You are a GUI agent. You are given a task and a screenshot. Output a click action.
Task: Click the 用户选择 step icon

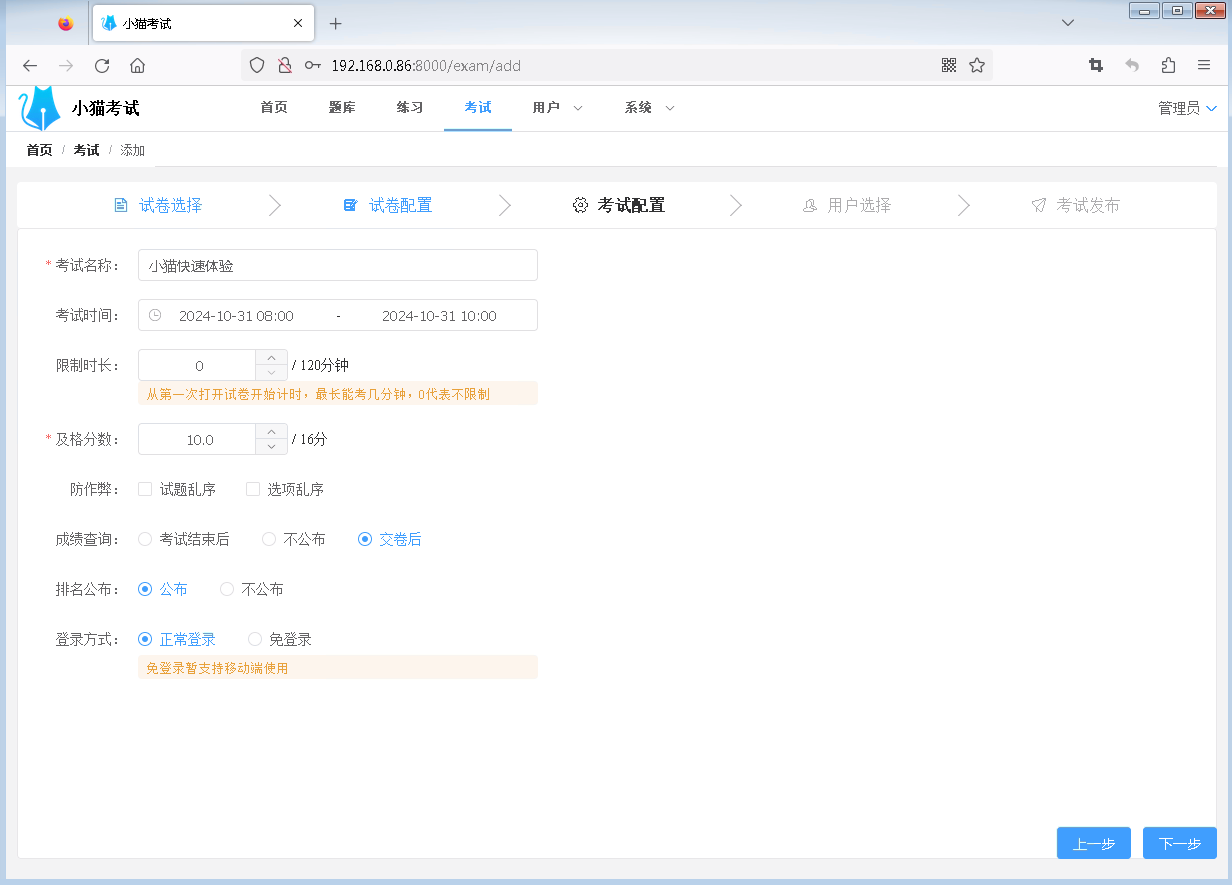pos(808,204)
